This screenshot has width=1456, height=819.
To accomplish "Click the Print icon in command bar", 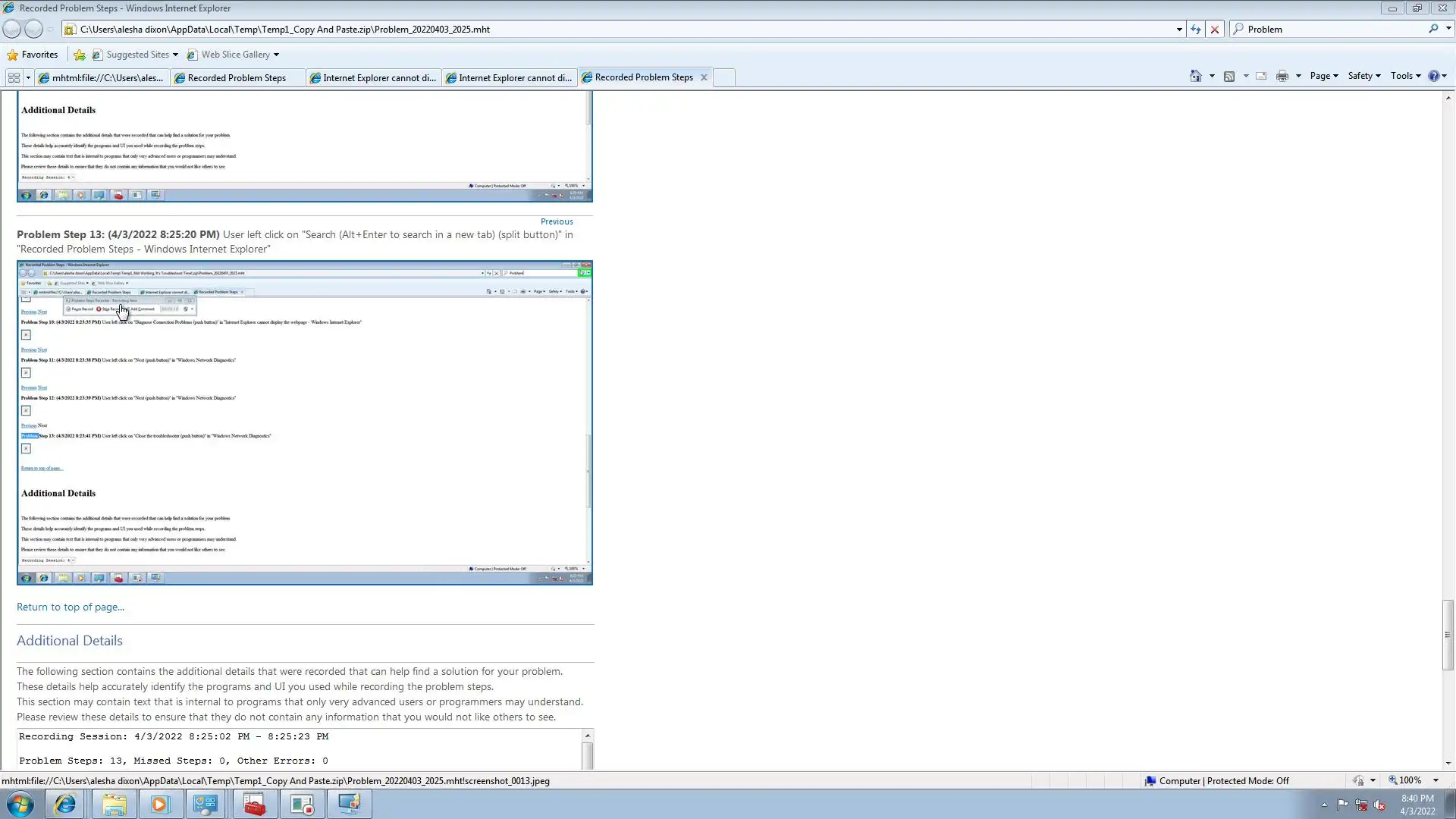I will (1282, 76).
